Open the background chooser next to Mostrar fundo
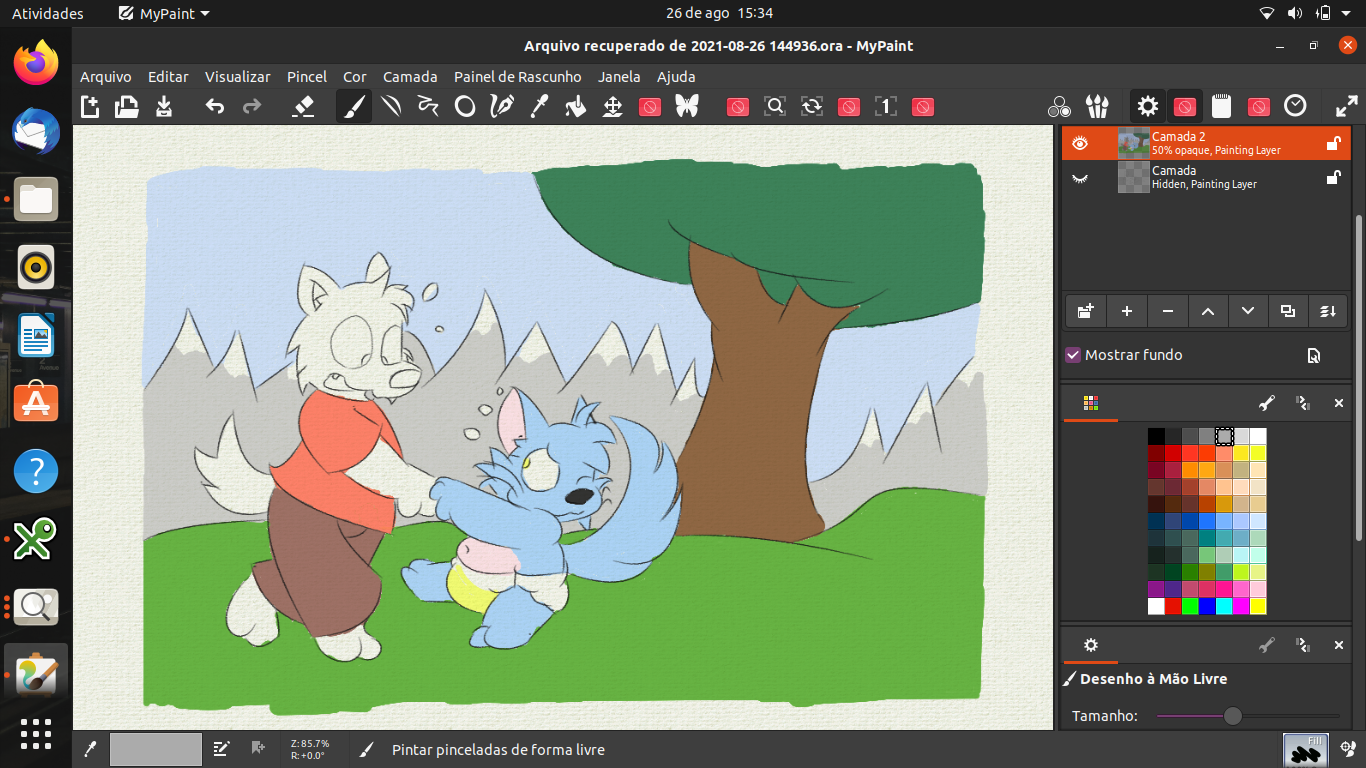 (x=1314, y=355)
